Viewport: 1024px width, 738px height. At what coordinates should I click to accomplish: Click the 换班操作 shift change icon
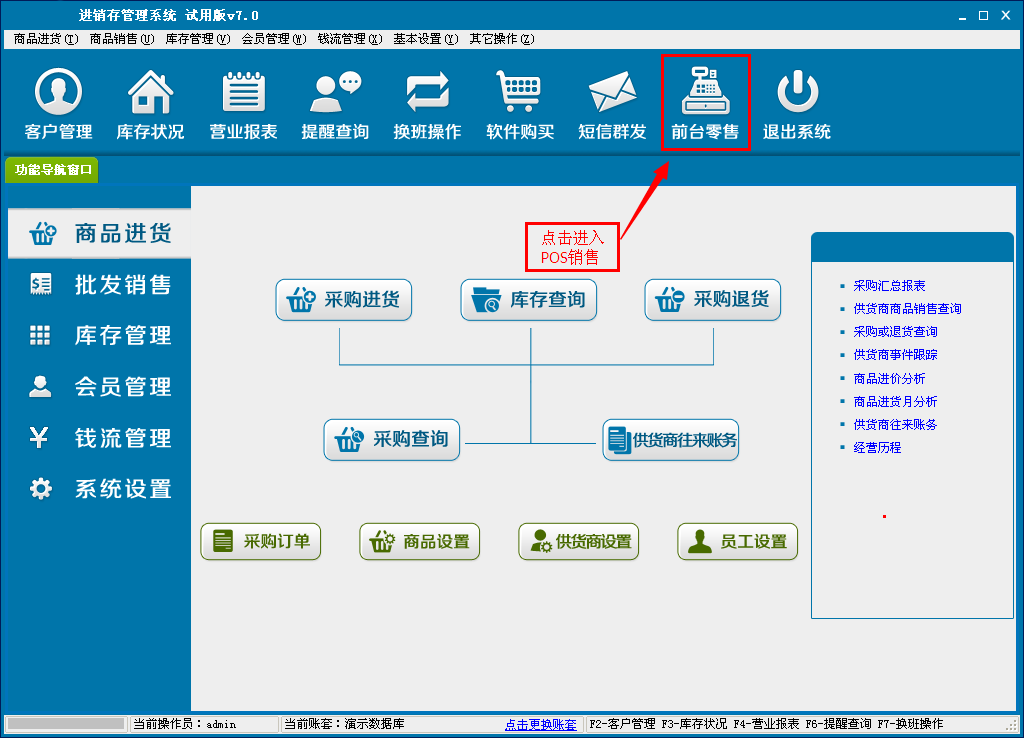click(x=427, y=93)
